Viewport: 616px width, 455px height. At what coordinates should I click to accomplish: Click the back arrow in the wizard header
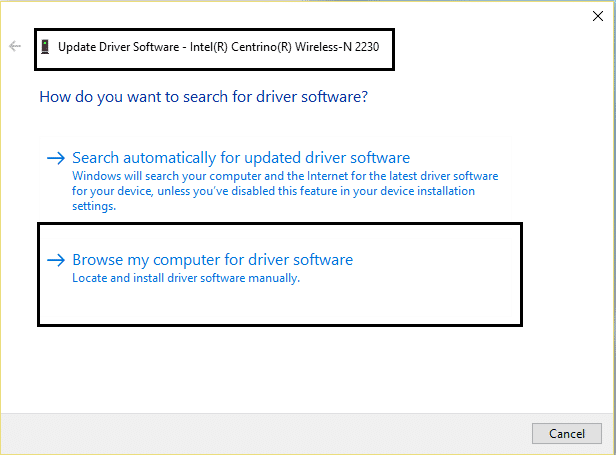(x=15, y=46)
